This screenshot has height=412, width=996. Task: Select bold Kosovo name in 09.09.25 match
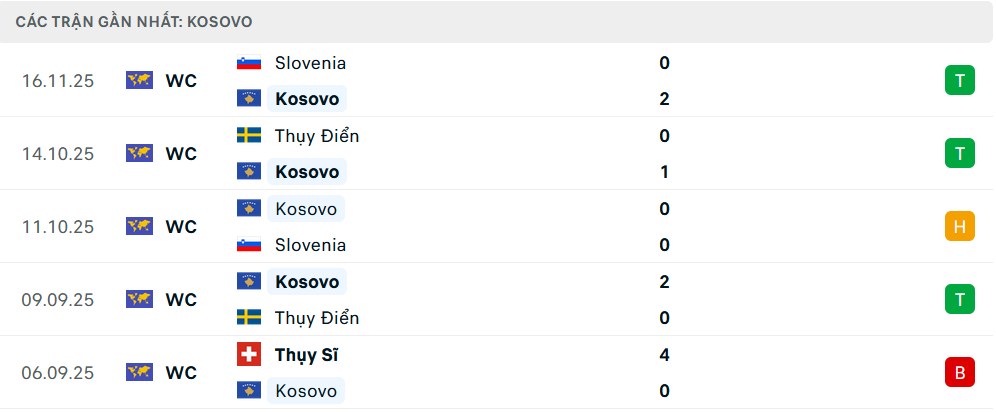point(307,282)
